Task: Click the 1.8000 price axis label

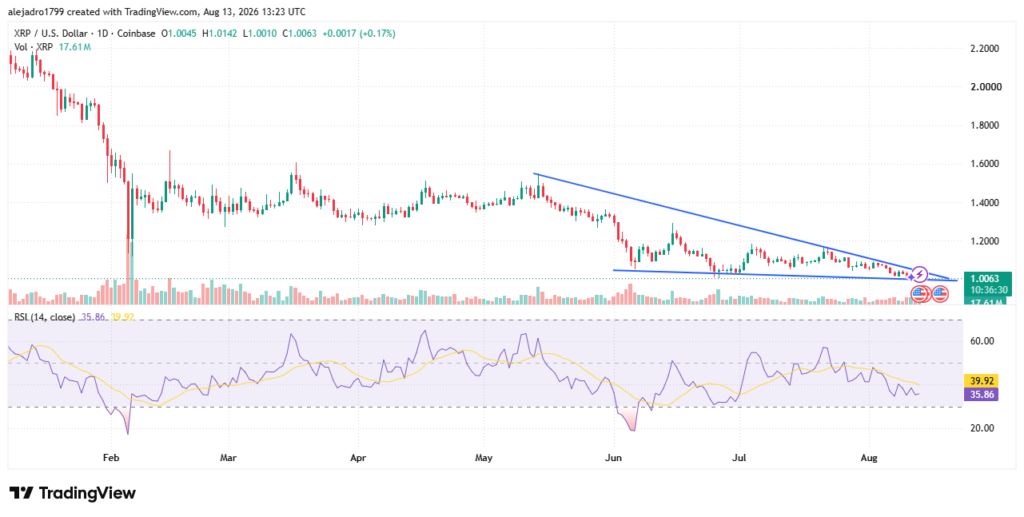Action: (984, 125)
